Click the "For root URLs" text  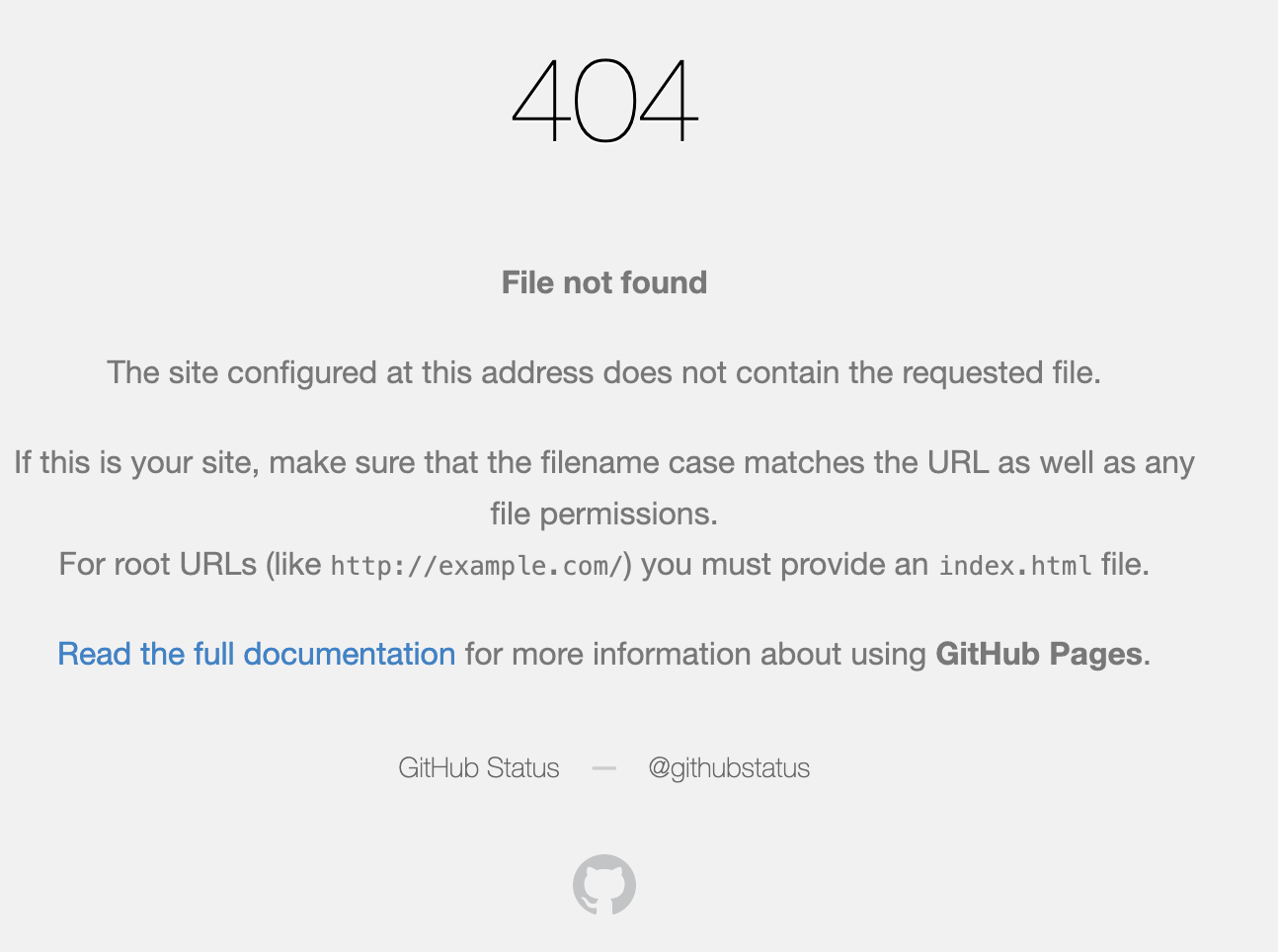[158, 564]
